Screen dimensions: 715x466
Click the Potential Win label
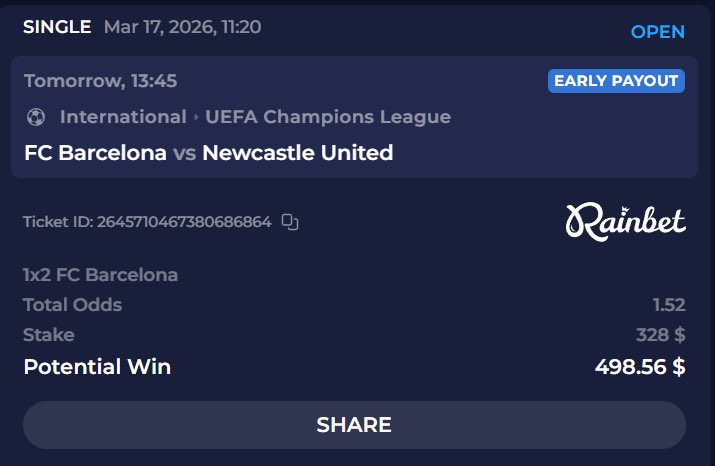(97, 367)
